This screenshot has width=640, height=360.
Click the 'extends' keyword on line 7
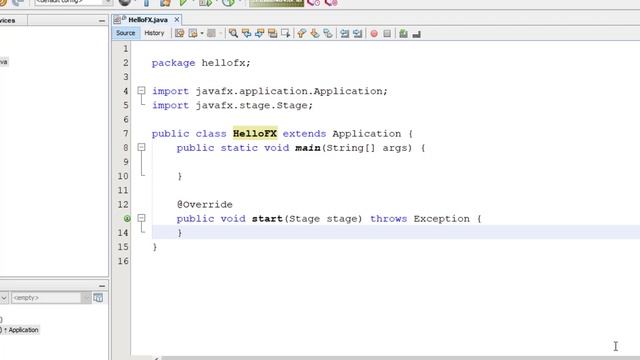coord(304,134)
